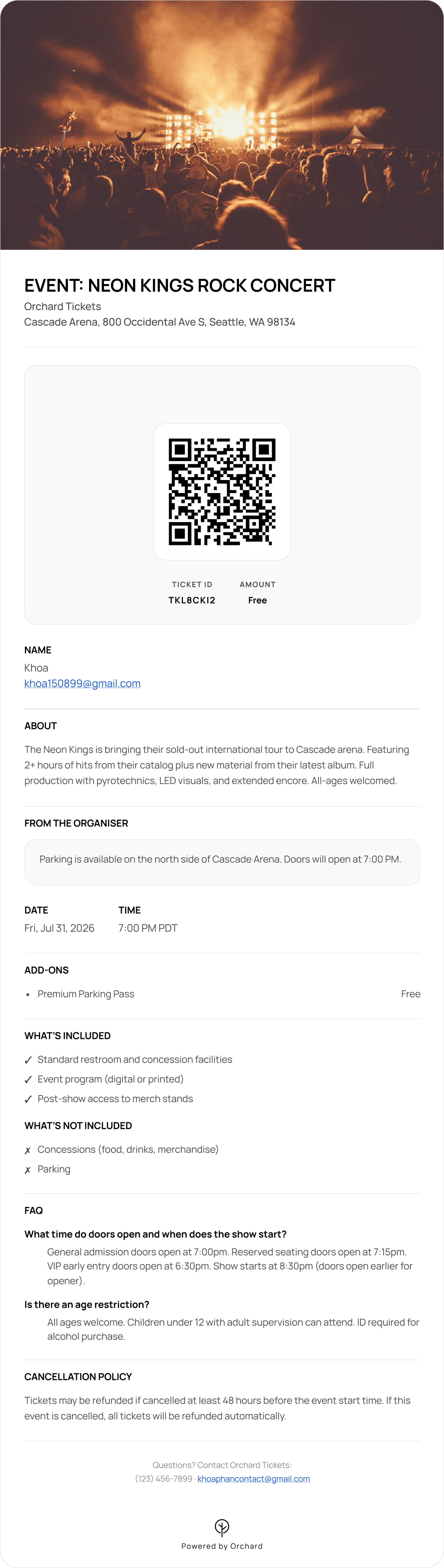444x1568 pixels.
Task: Click the Premium Parking Pass add-on
Action: pos(86,994)
